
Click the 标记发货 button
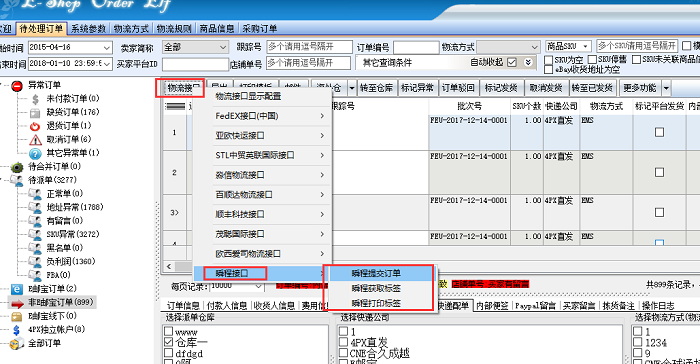pyautogui.click(x=501, y=88)
